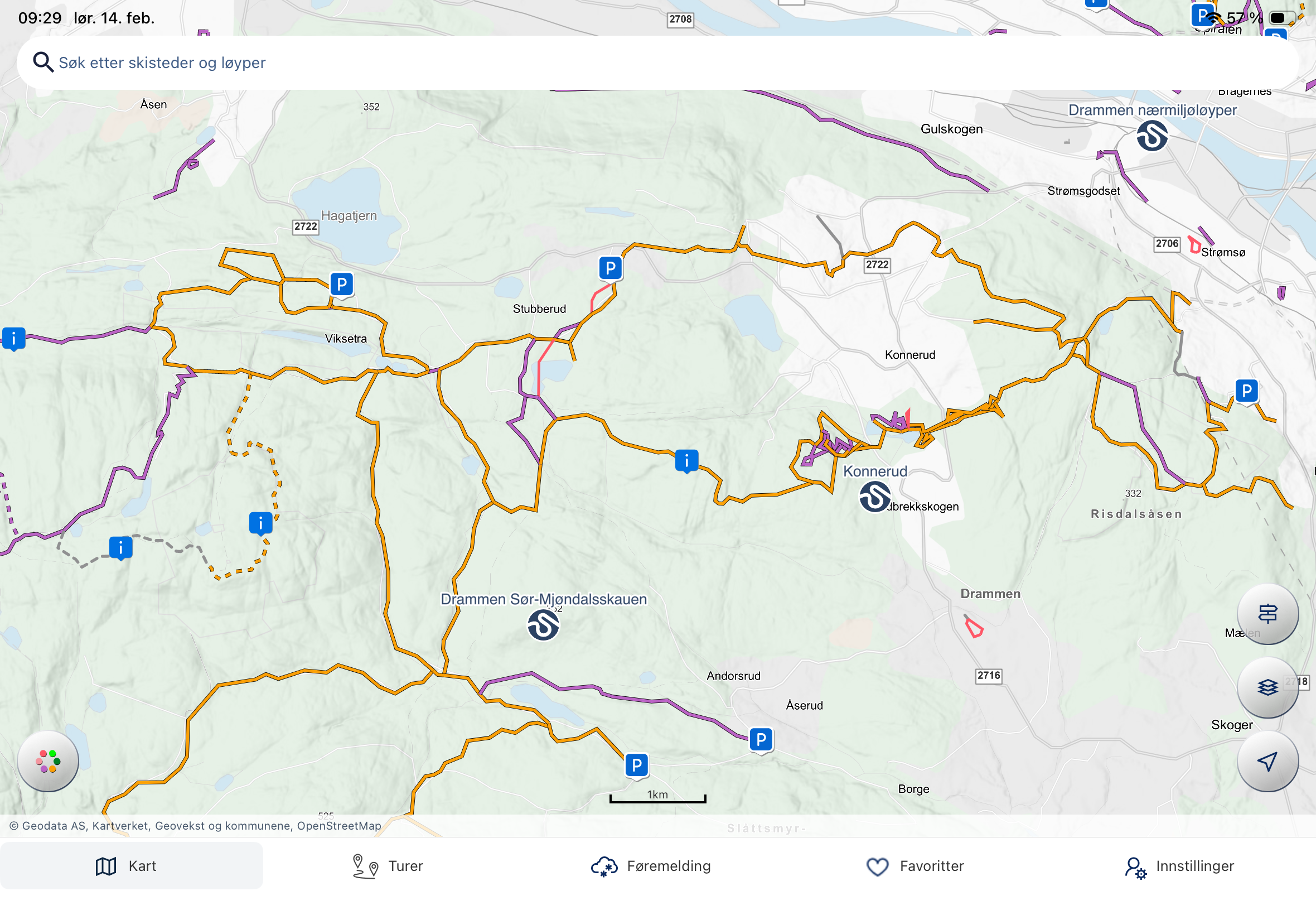Focus the ski resort search field

point(657,62)
